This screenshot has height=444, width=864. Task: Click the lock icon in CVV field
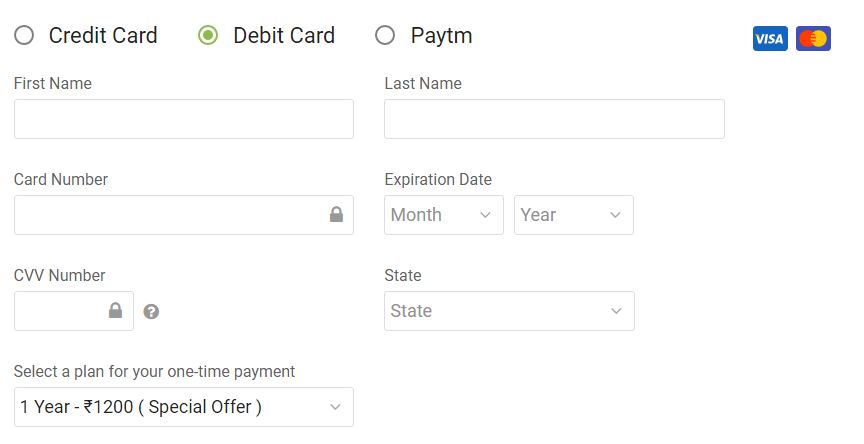coord(115,310)
